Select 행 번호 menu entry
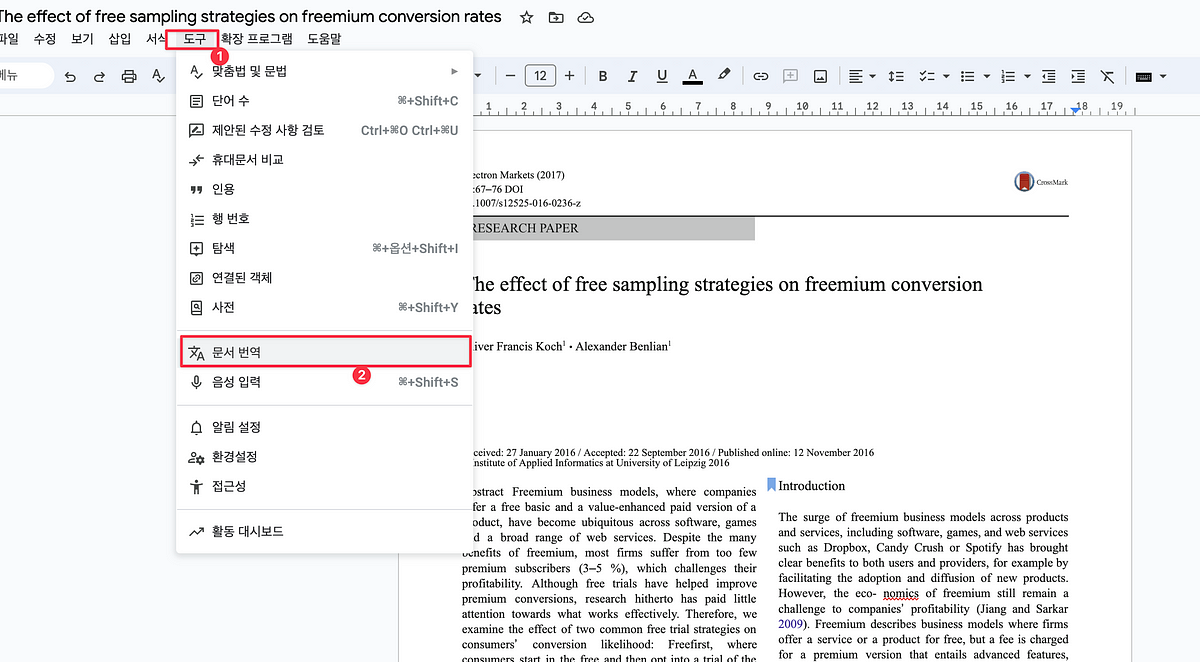The width and height of the screenshot is (1200, 662). point(322,219)
